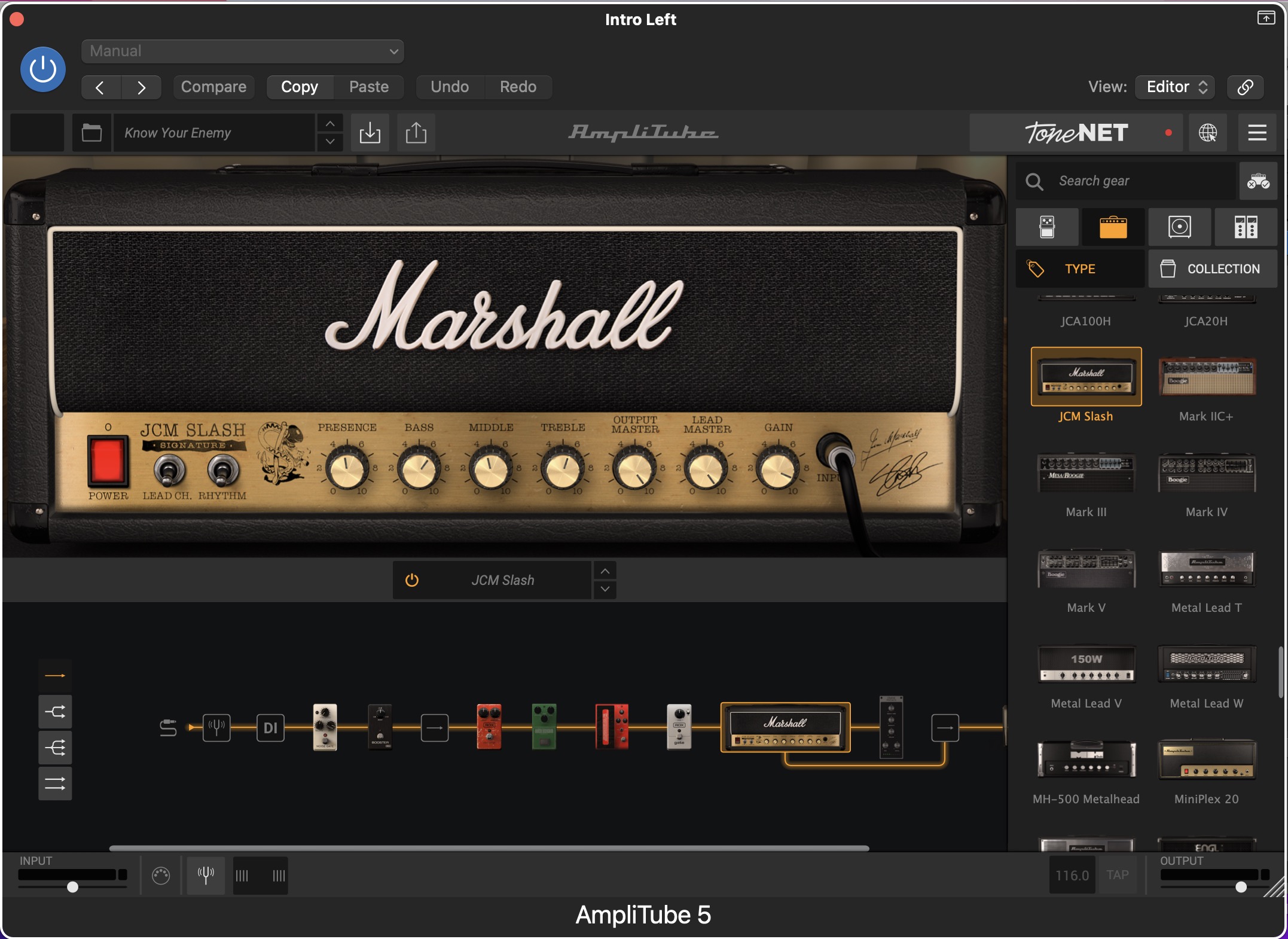The height and width of the screenshot is (939, 1288).
Task: Click the Know Your Enemy preset name
Action: pos(213,132)
